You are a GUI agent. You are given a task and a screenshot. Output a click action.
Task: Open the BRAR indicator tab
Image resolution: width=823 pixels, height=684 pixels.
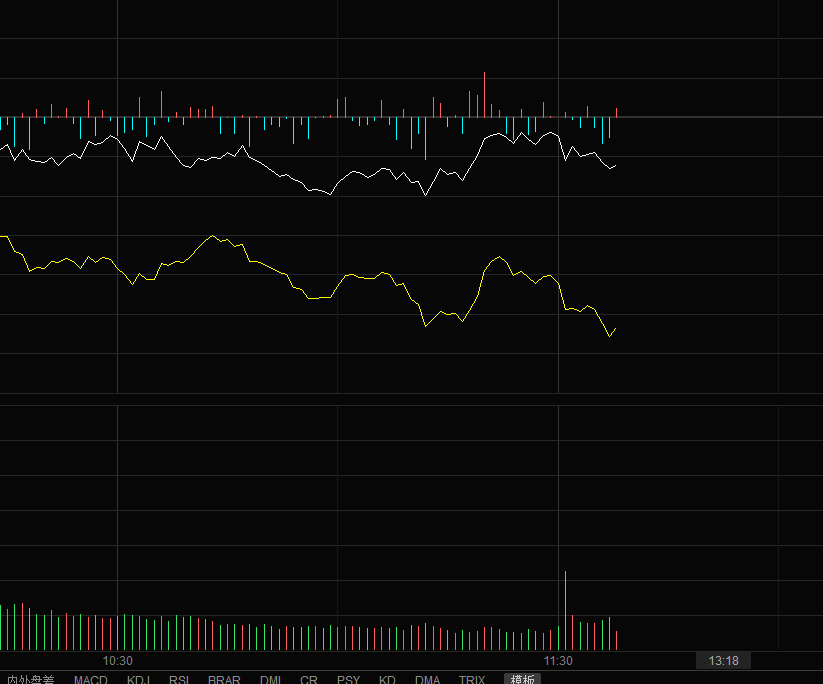pyautogui.click(x=224, y=679)
